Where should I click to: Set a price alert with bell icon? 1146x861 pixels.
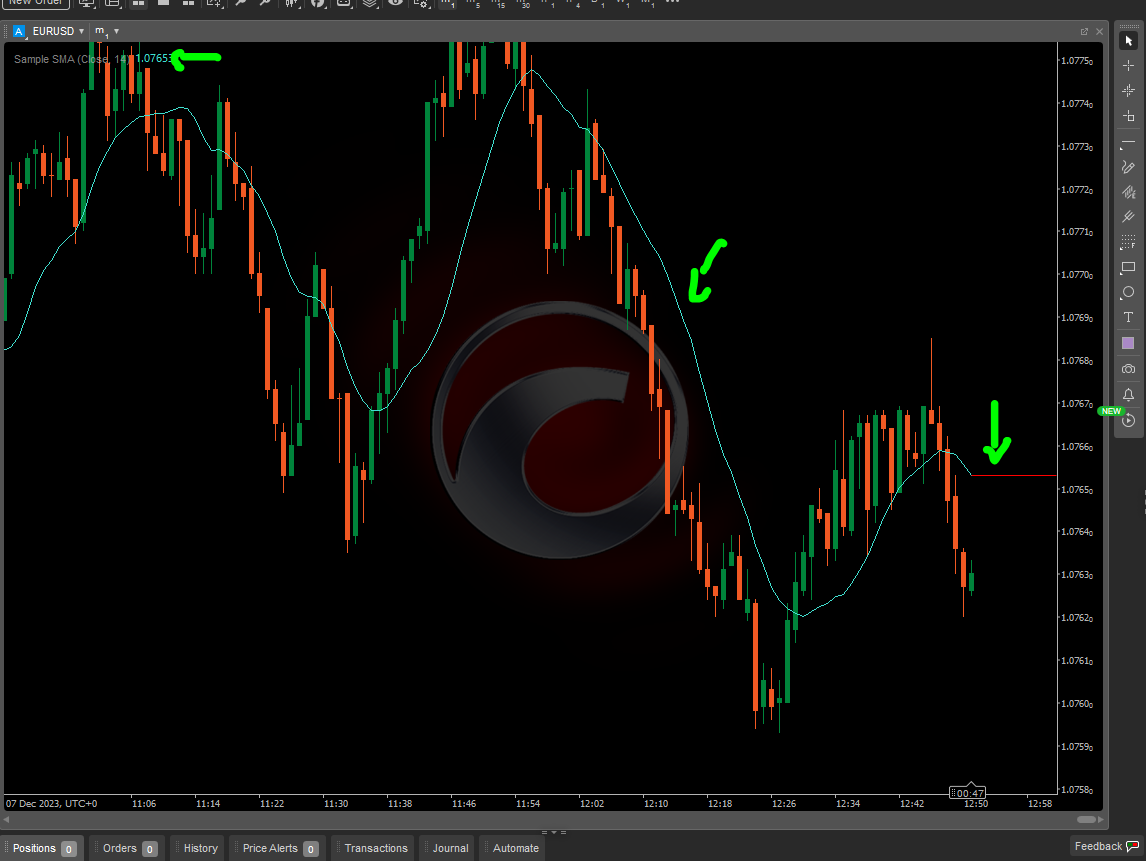1128,395
